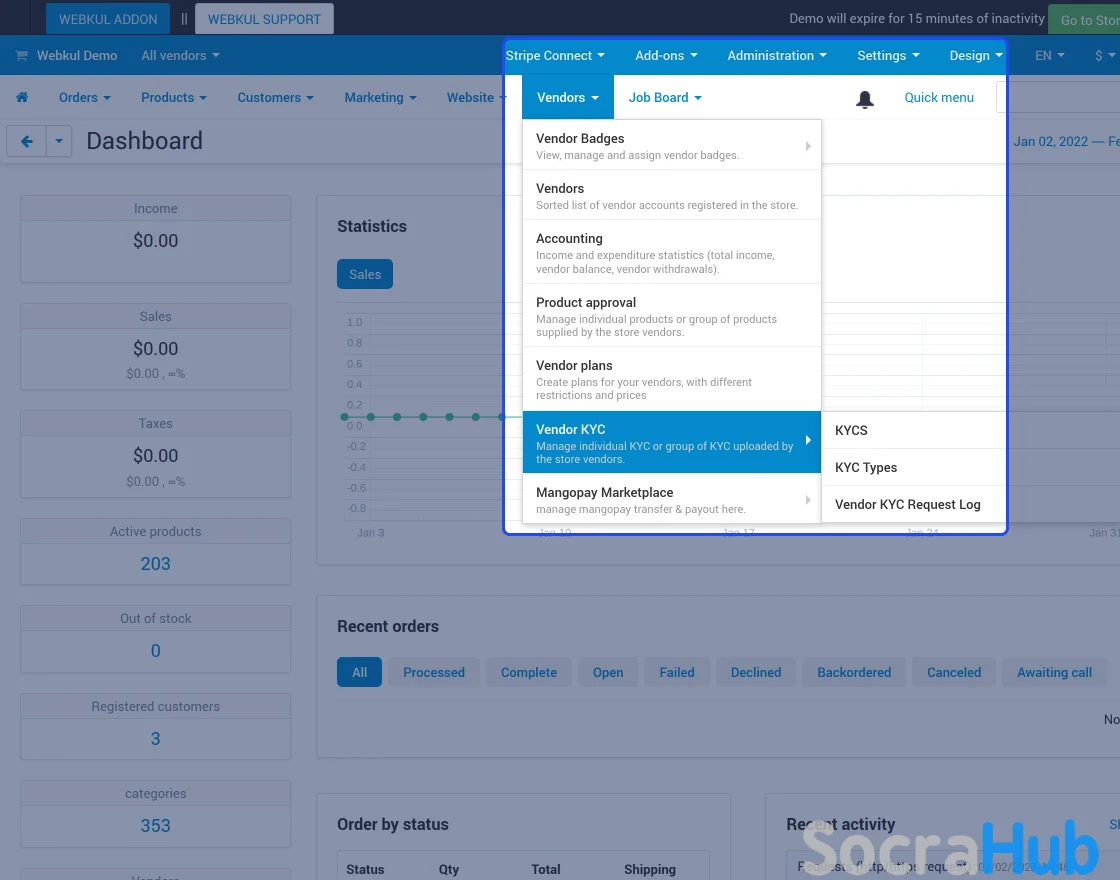
Task: Select Product approval menu item
Action: [x=586, y=302]
